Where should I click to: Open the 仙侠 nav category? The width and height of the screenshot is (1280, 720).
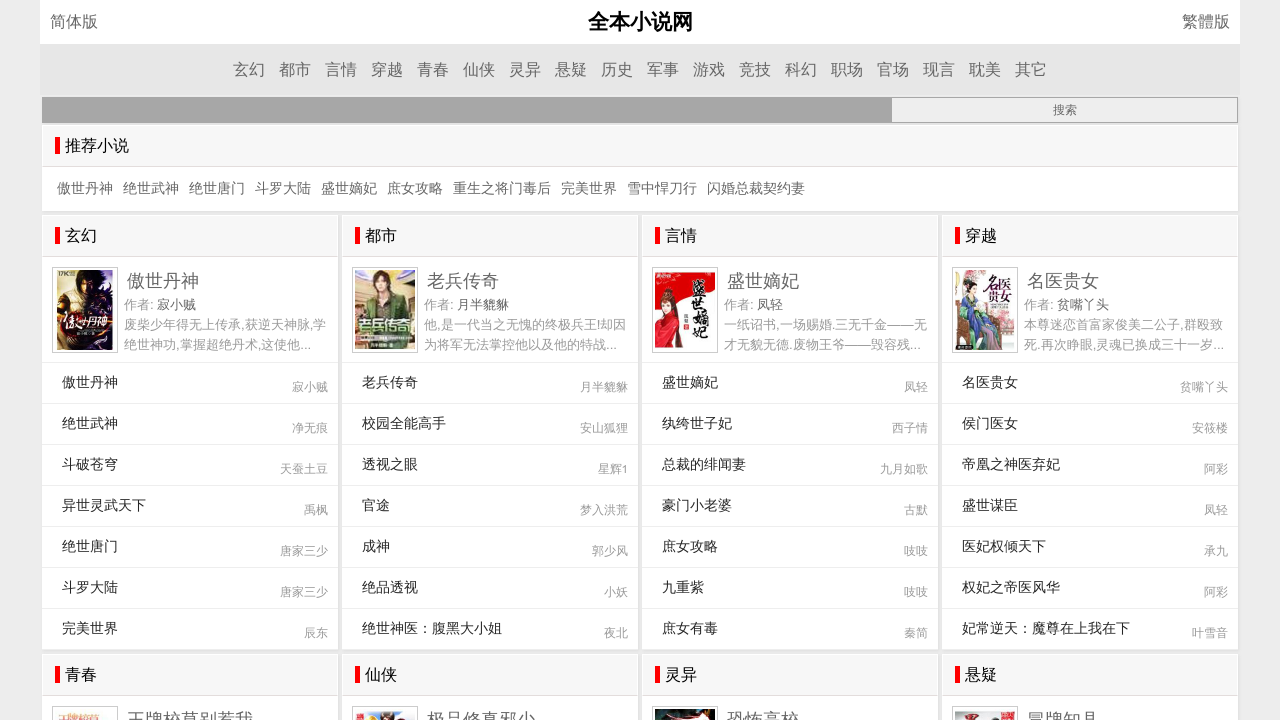(x=479, y=70)
